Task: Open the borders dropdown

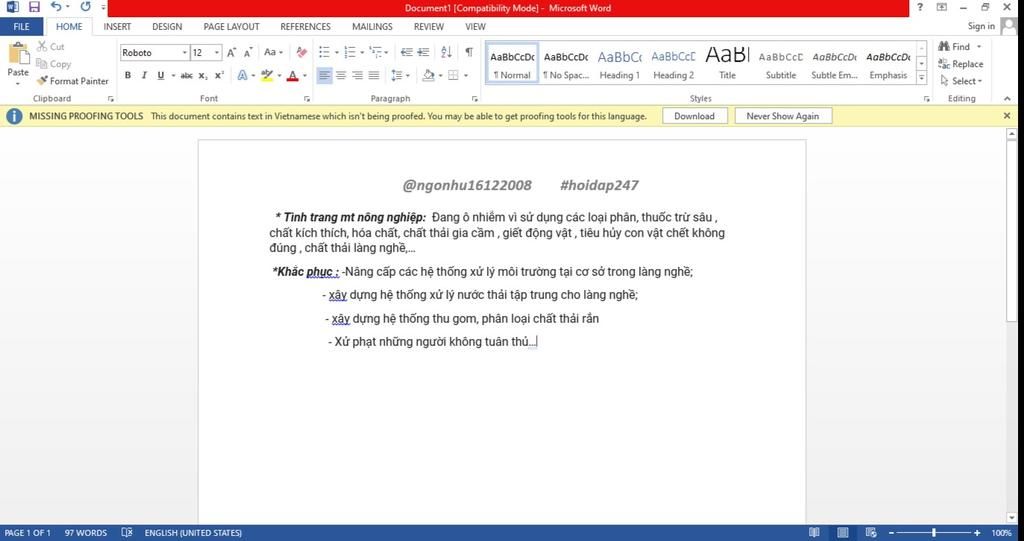Action: click(x=466, y=76)
